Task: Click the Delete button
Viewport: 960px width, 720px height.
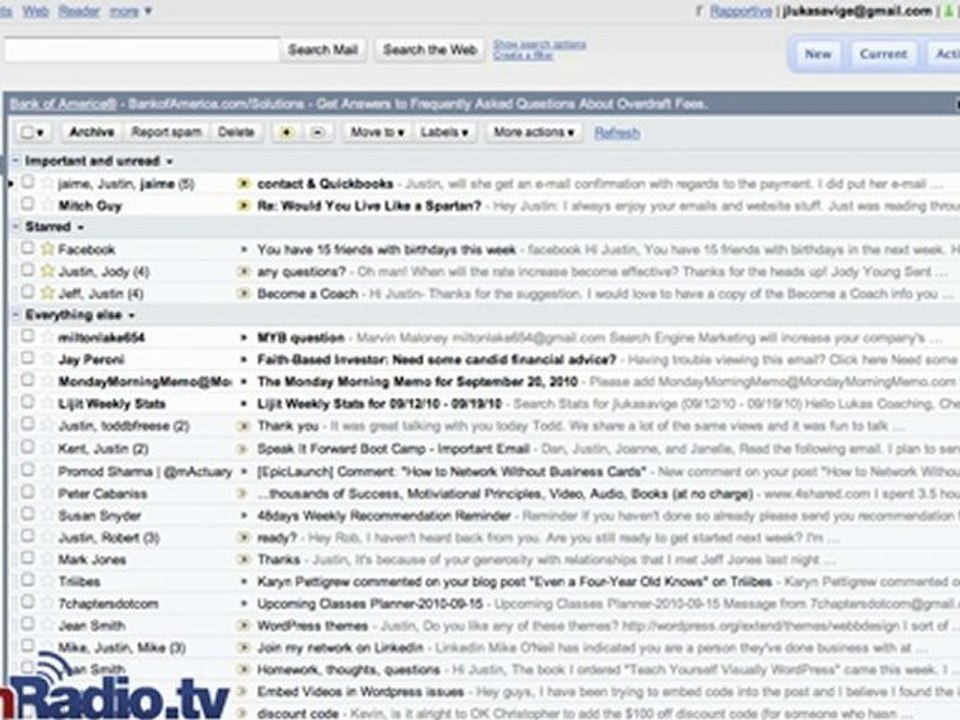Action: pyautogui.click(x=236, y=132)
